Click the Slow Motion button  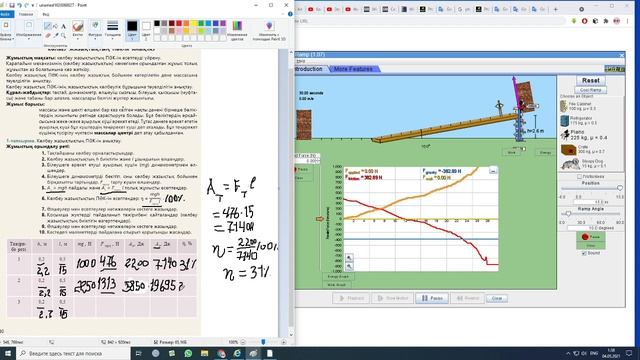tap(392, 298)
